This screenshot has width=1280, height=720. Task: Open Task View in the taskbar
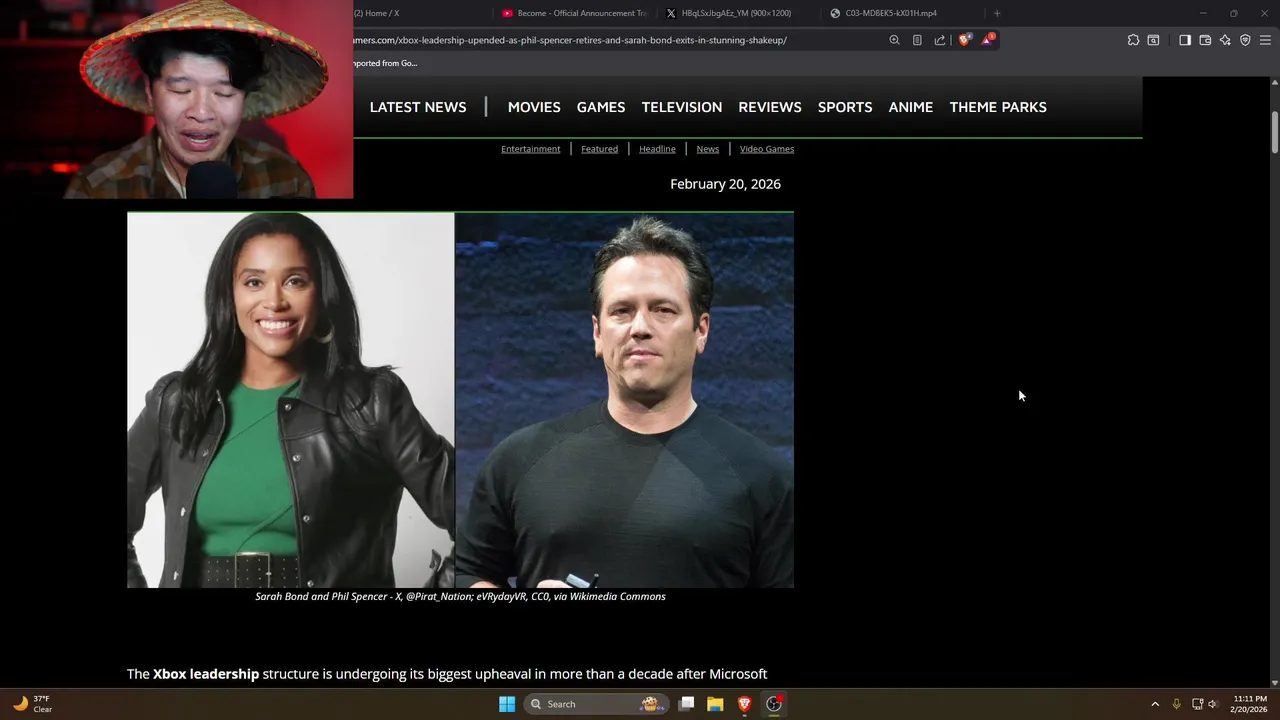click(x=686, y=704)
